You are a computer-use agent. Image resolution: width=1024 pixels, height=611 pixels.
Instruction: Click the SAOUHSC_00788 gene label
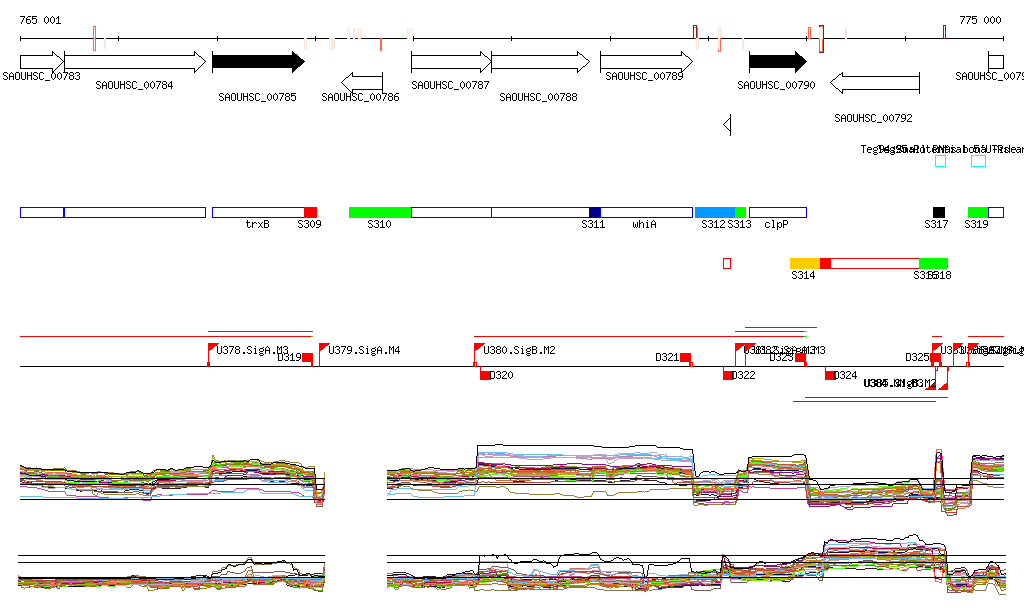click(x=538, y=97)
